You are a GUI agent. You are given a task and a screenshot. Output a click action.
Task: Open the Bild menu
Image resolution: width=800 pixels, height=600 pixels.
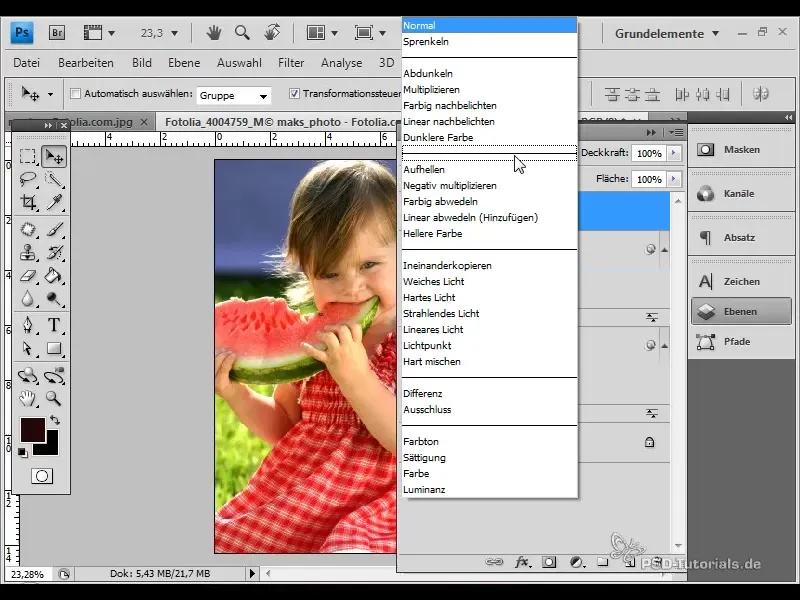pos(142,63)
